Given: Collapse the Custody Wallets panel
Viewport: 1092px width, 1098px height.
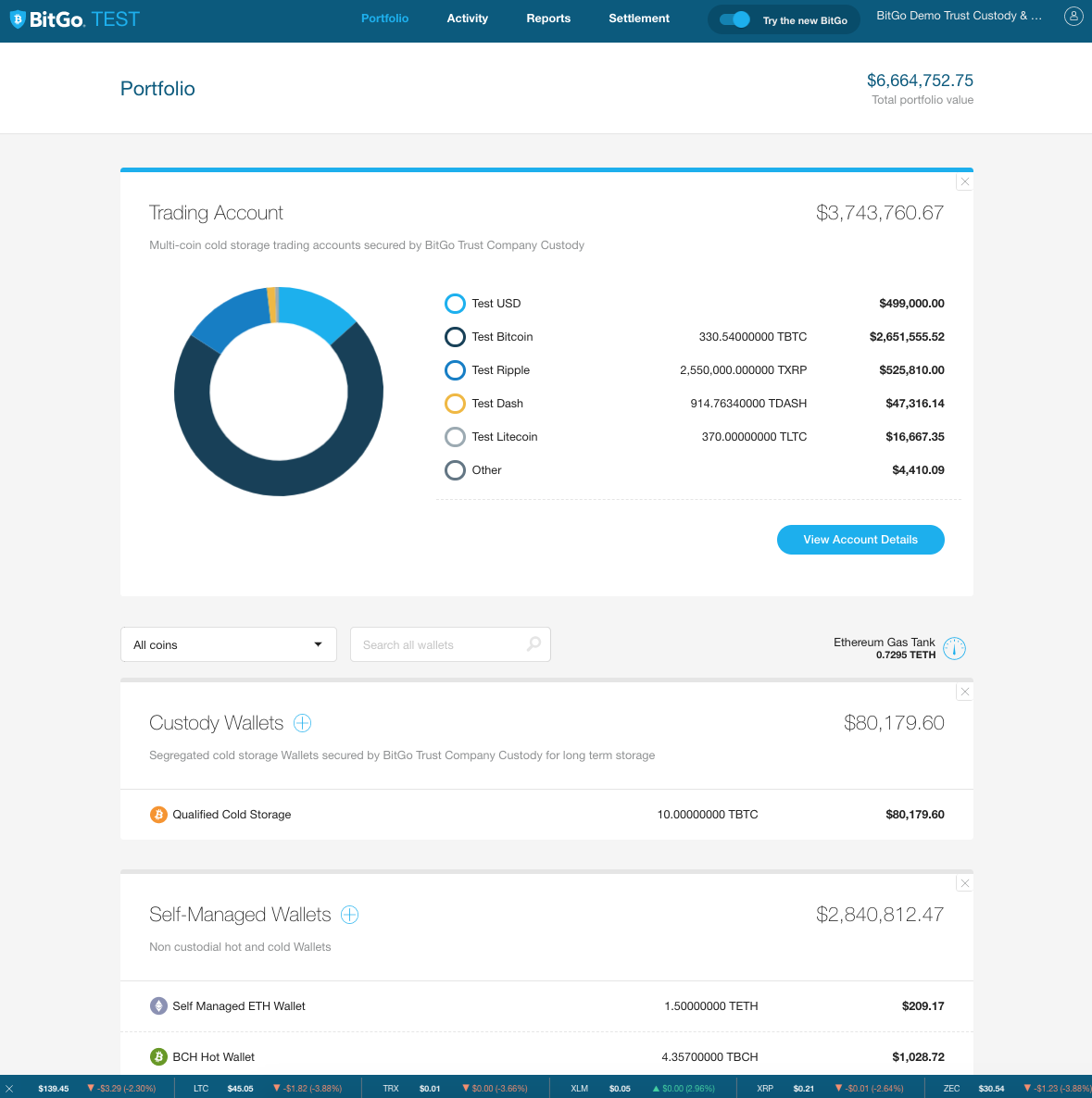Looking at the screenshot, I should point(965,692).
